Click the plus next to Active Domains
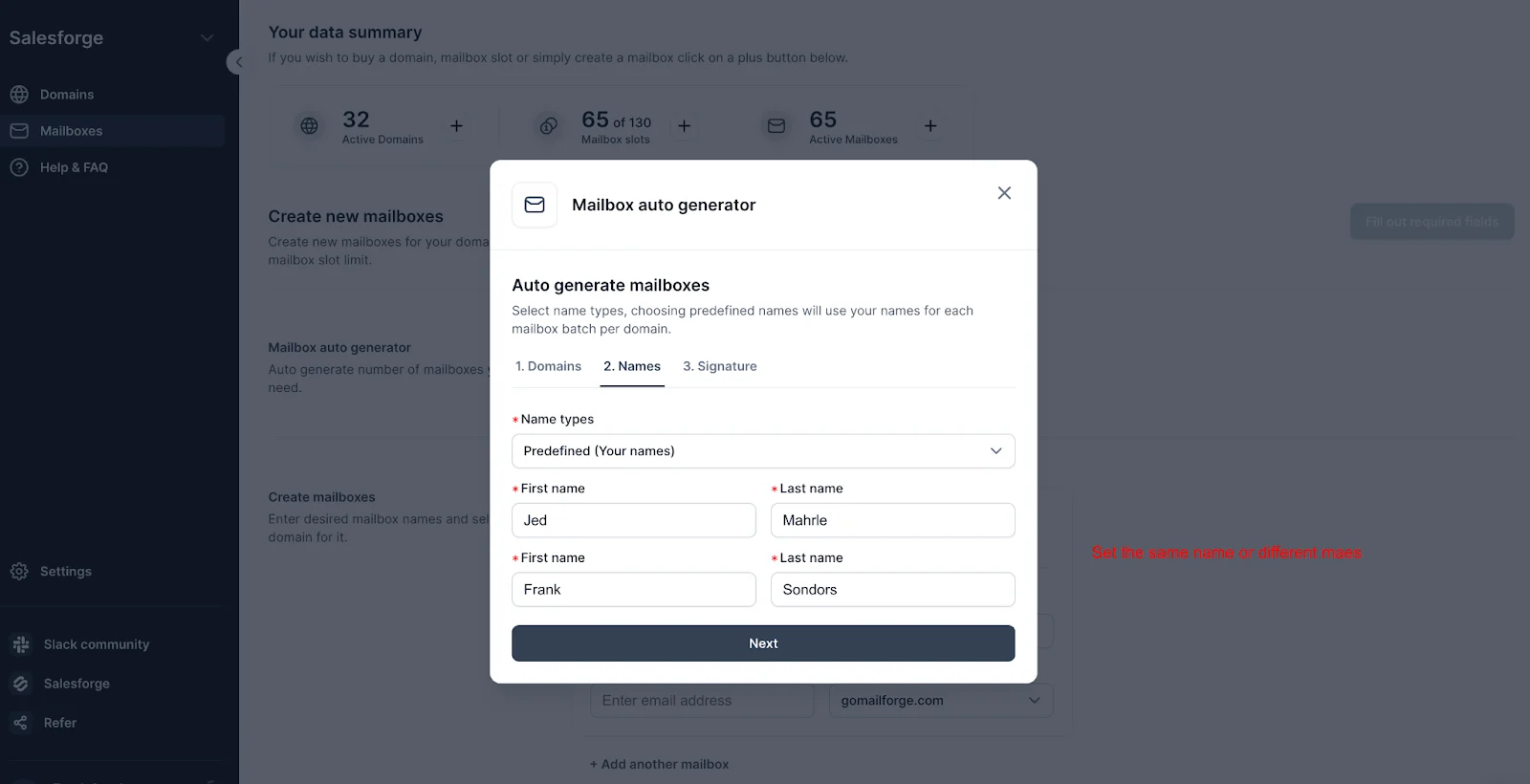Viewport: 1530px width, 784px height. coord(456,125)
